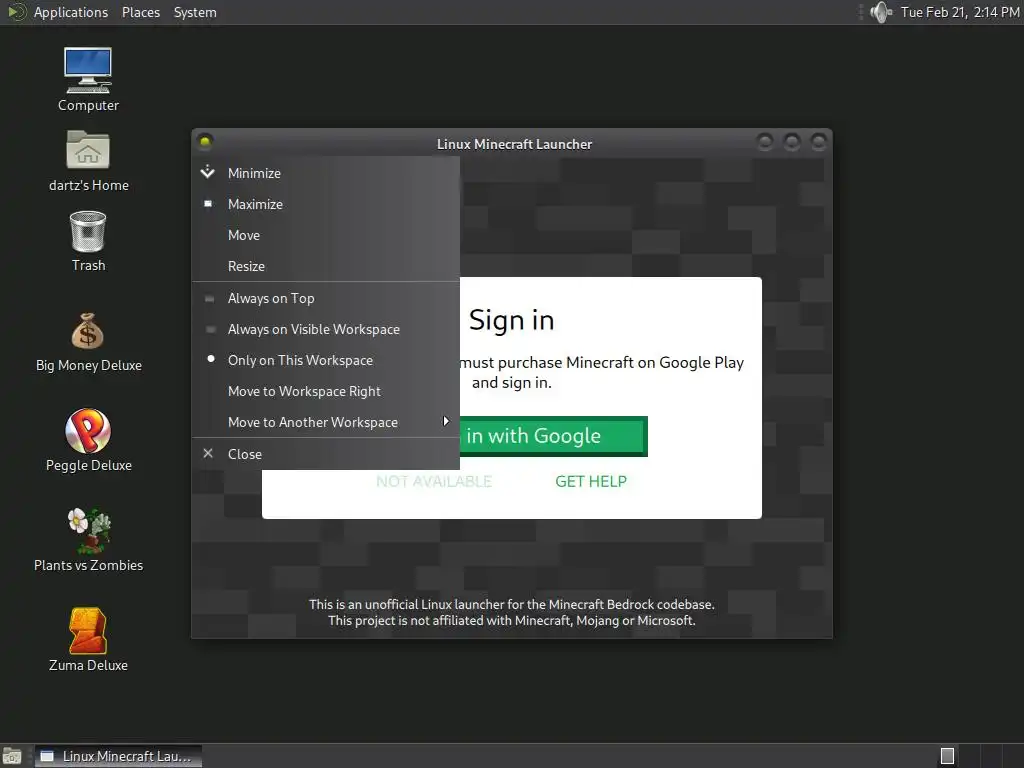The width and height of the screenshot is (1024, 768).
Task: Expand Move to Another Workspace submenu
Action: coord(326,422)
